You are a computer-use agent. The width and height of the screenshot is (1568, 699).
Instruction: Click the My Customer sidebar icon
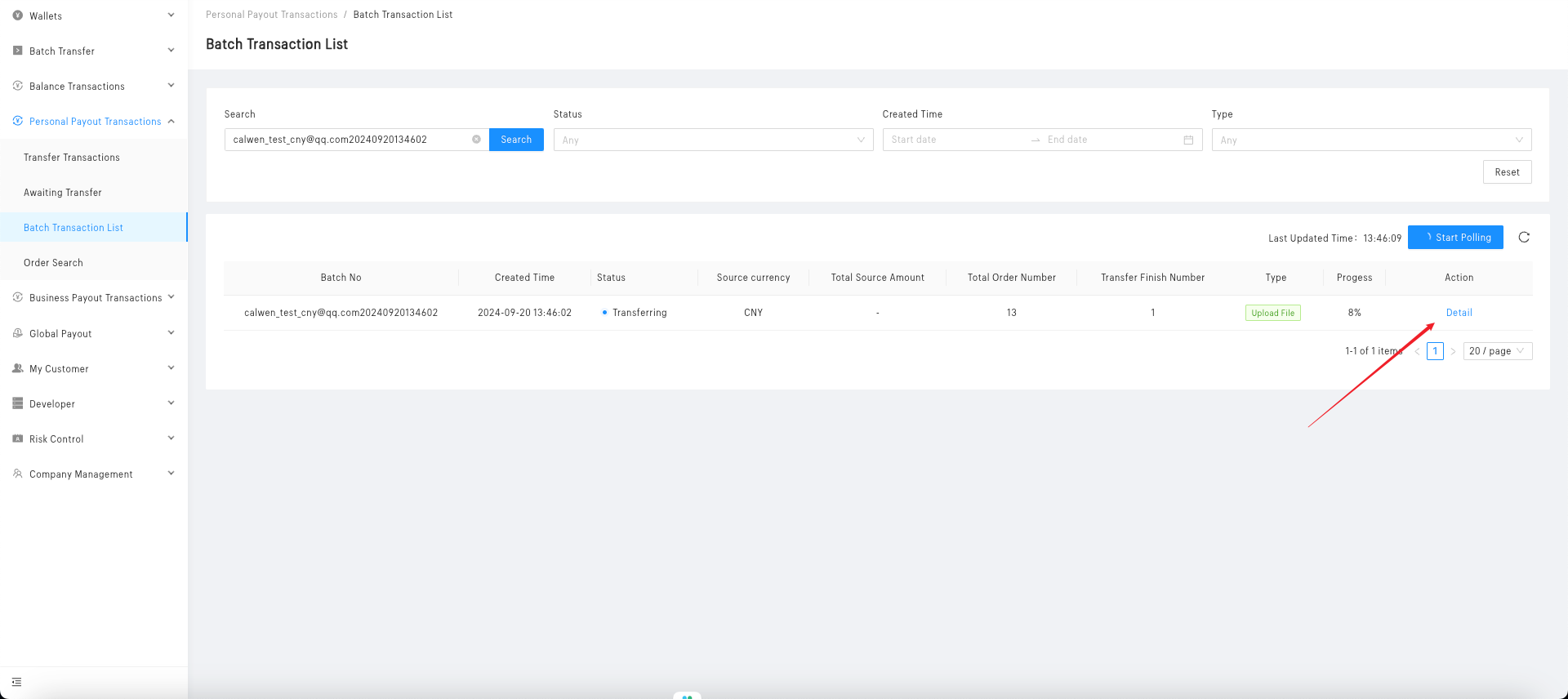(18, 368)
